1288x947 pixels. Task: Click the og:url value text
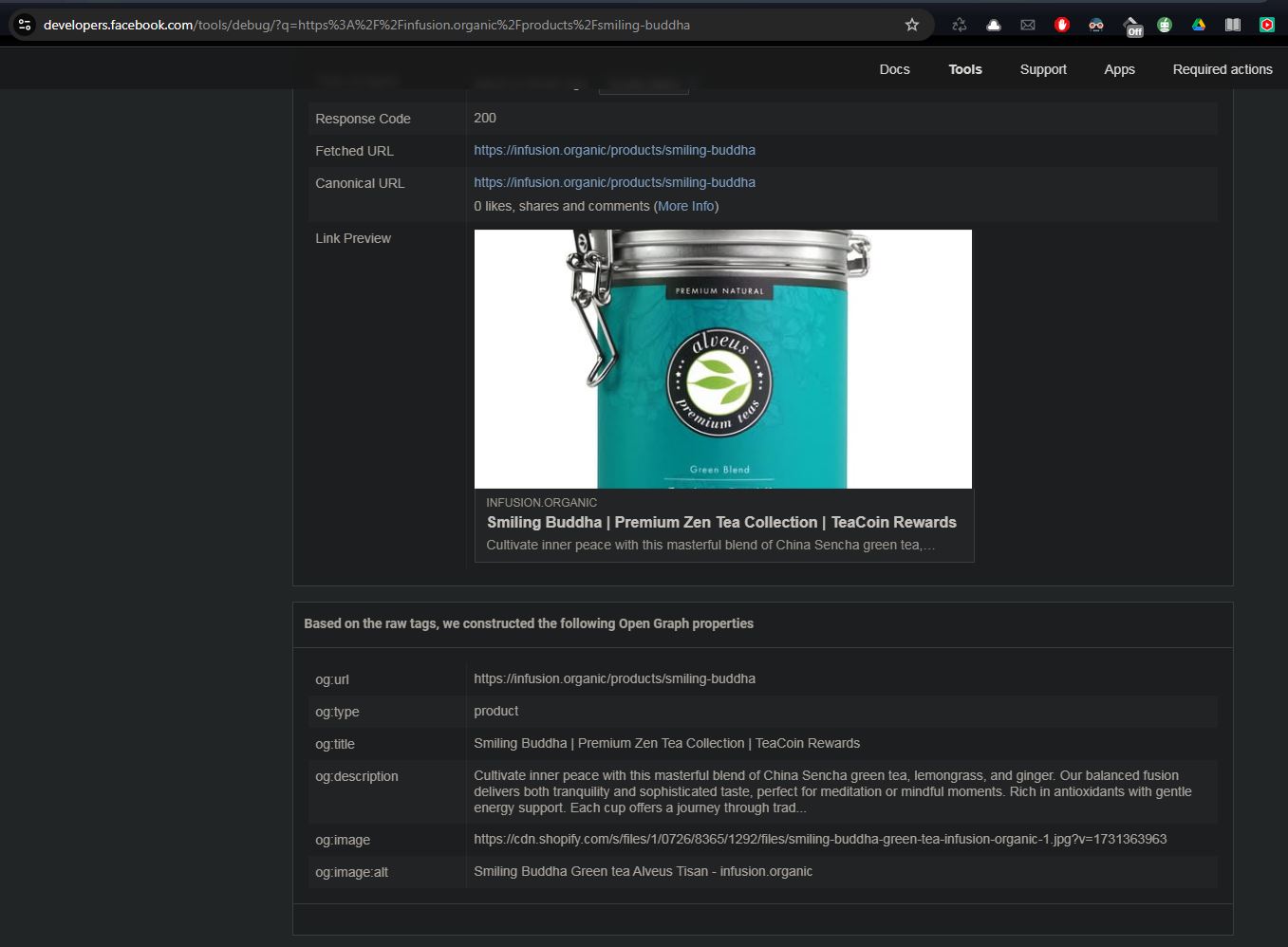click(615, 678)
